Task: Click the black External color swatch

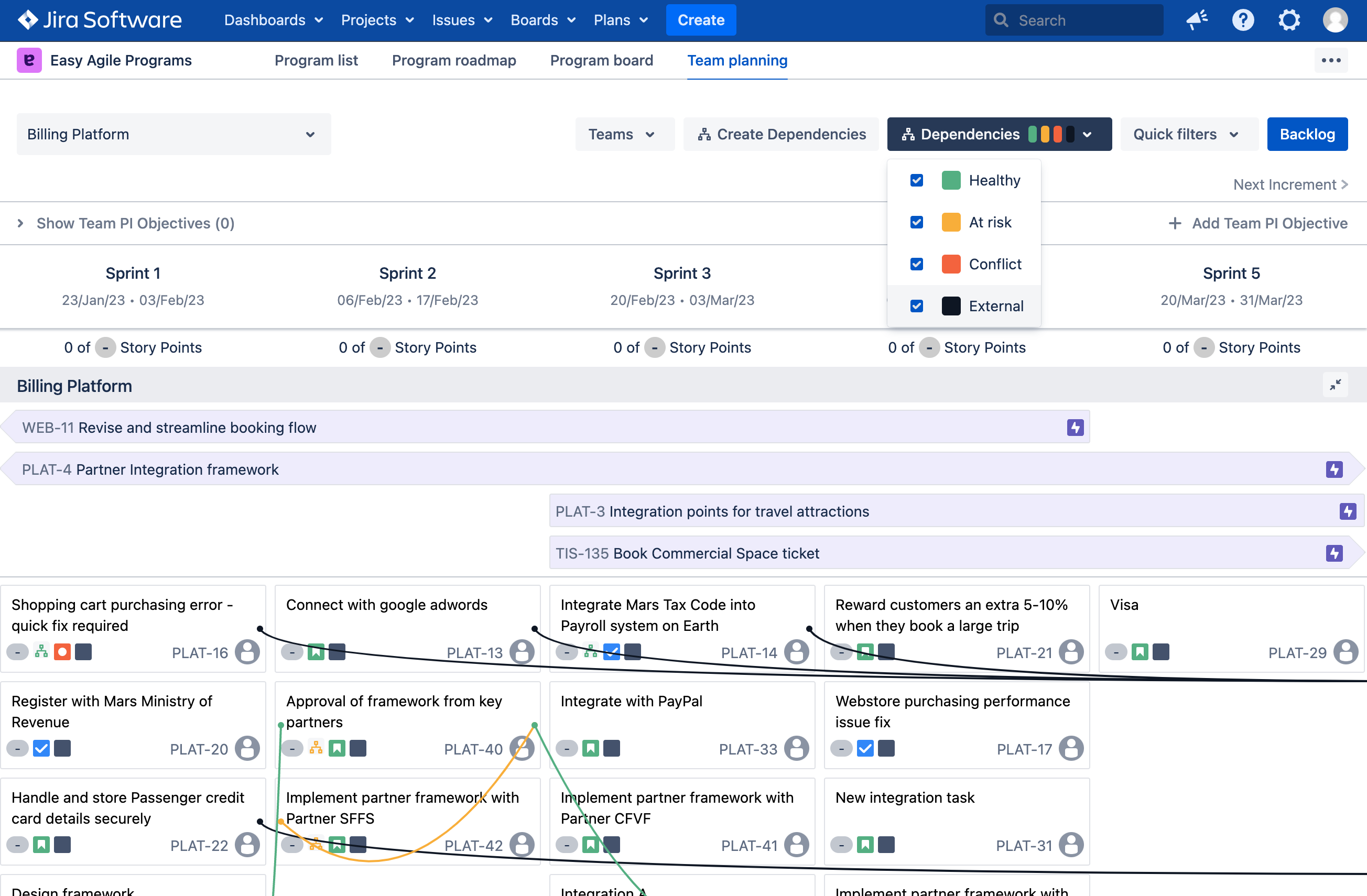Action: click(951, 306)
